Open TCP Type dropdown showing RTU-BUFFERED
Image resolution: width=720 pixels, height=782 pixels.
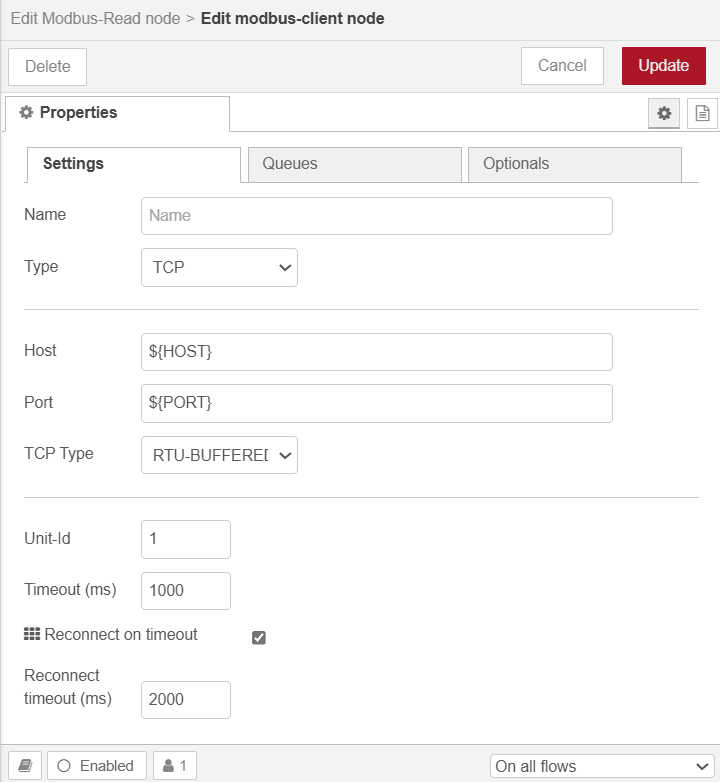219,455
